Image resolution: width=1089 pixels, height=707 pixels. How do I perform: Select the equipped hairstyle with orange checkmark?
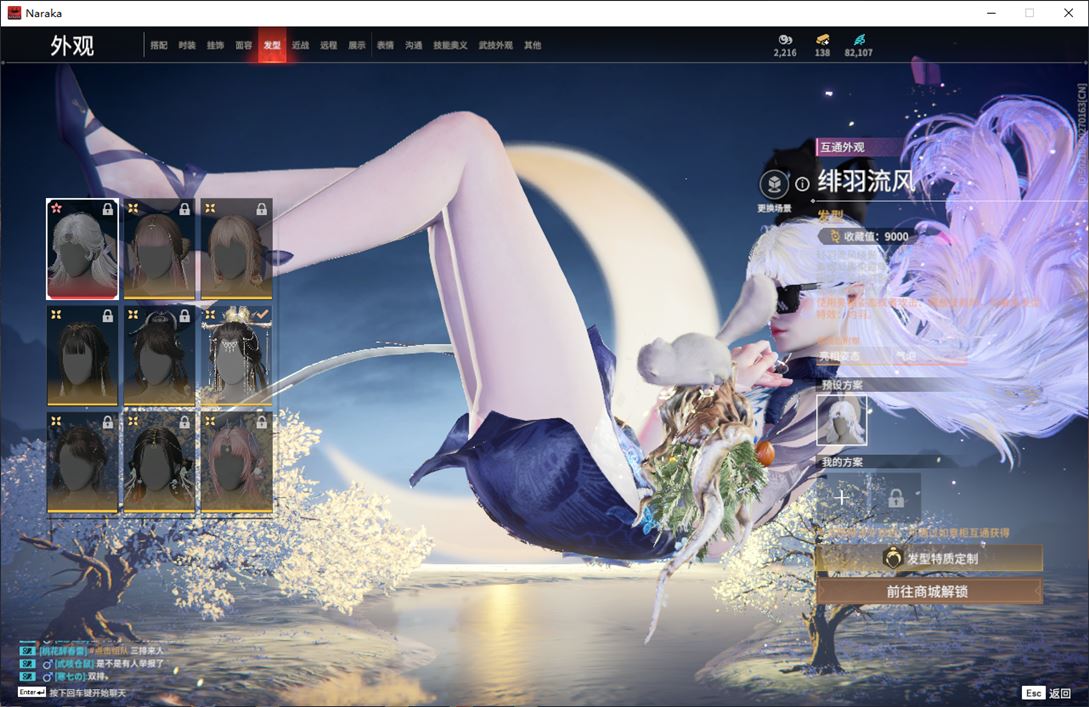pos(237,355)
